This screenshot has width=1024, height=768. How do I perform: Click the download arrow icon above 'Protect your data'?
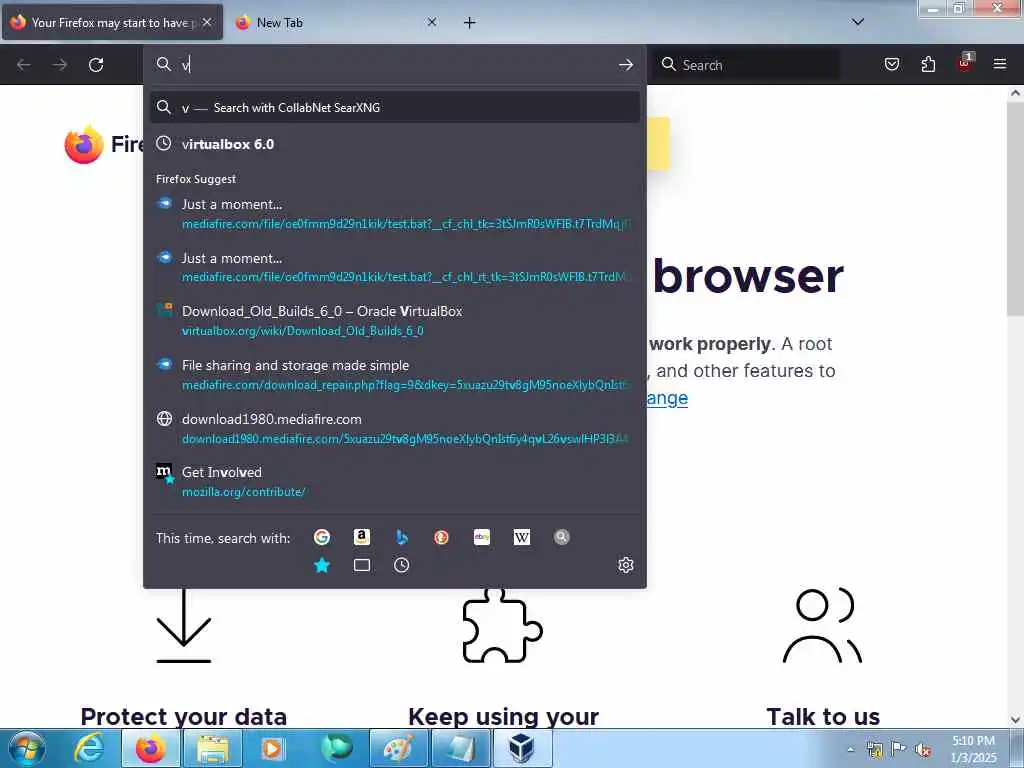[184, 626]
